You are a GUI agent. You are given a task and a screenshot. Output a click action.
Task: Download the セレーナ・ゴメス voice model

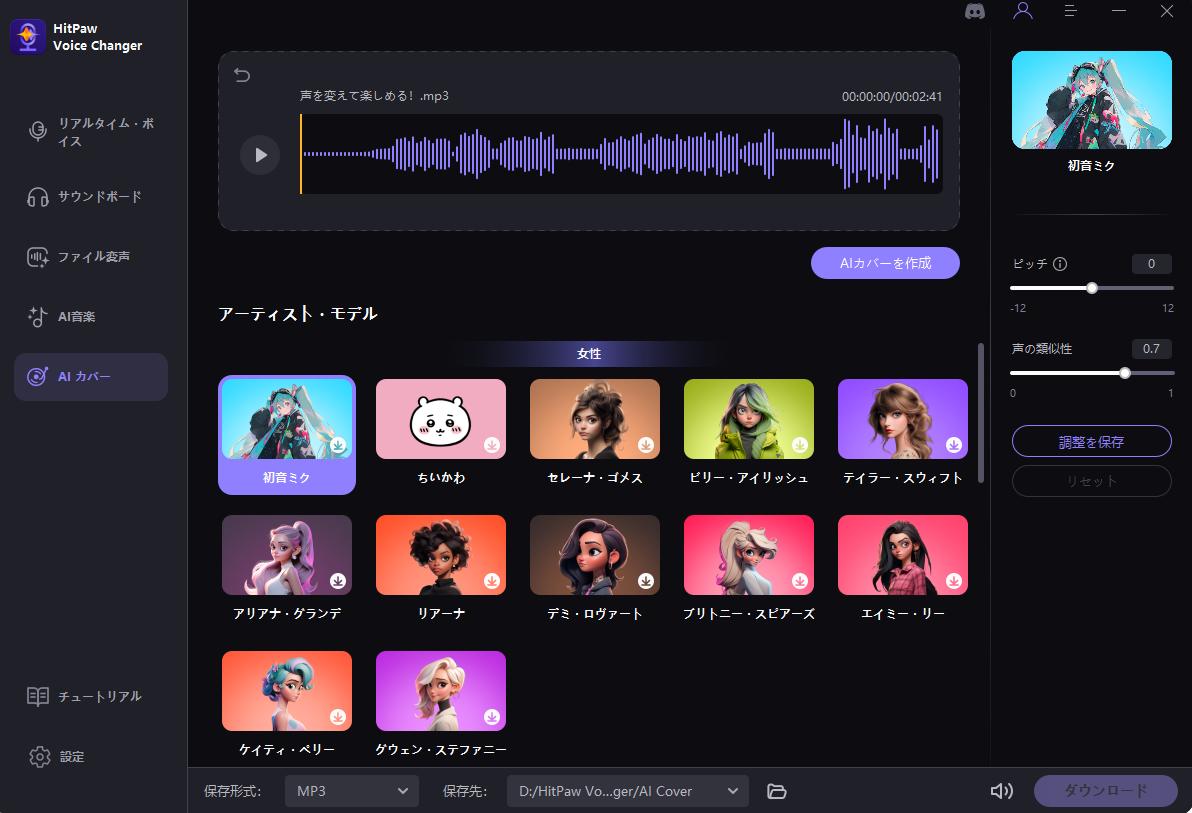pos(646,445)
